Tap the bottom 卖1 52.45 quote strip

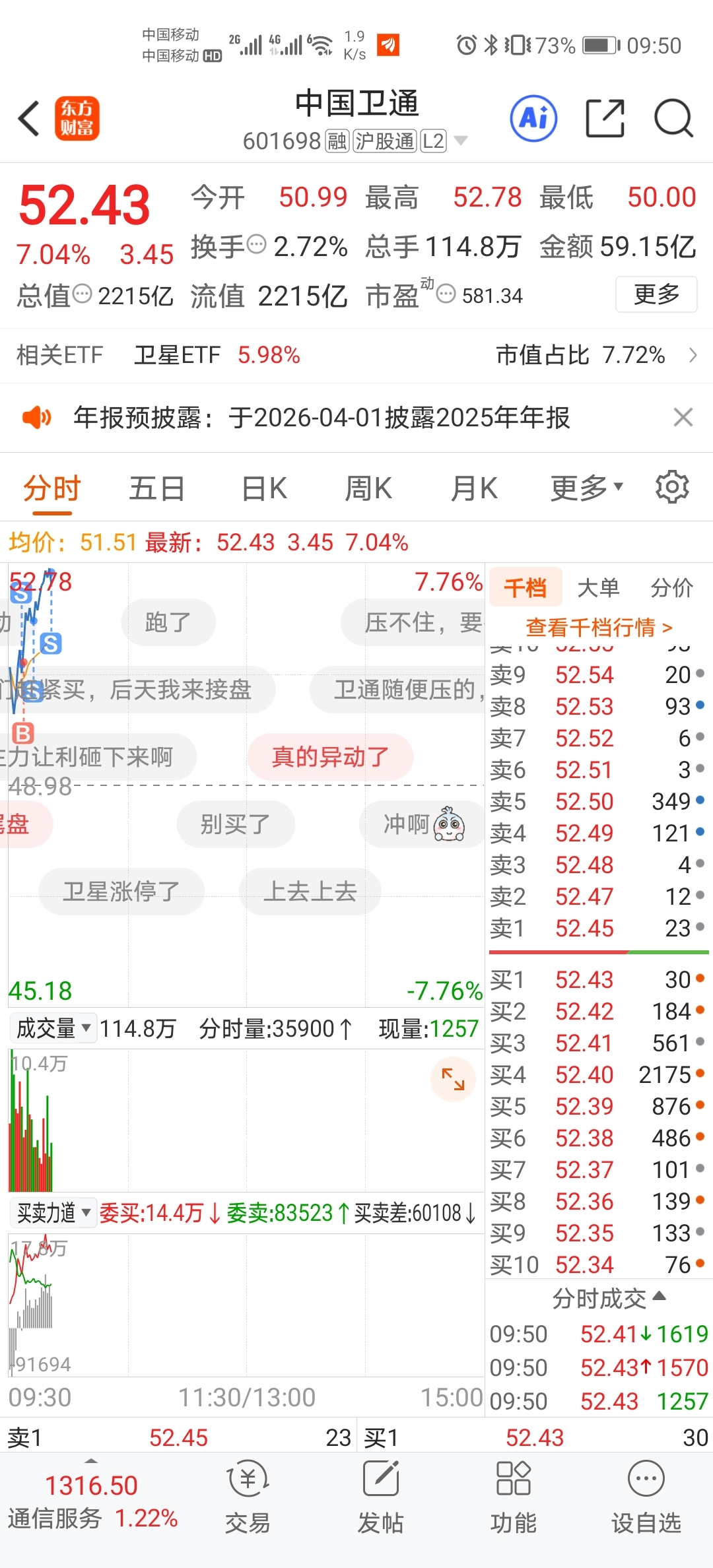[x=178, y=1437]
